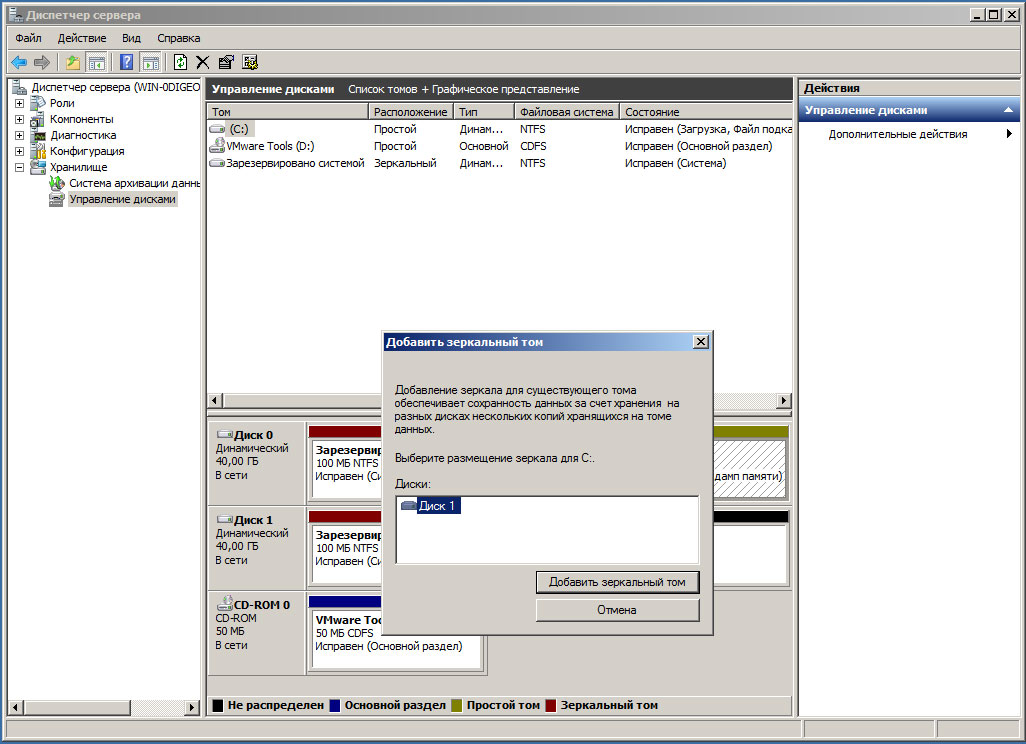Expand the Диагностика tree node
Viewport: 1026px width, 744px height.
pos(20,135)
